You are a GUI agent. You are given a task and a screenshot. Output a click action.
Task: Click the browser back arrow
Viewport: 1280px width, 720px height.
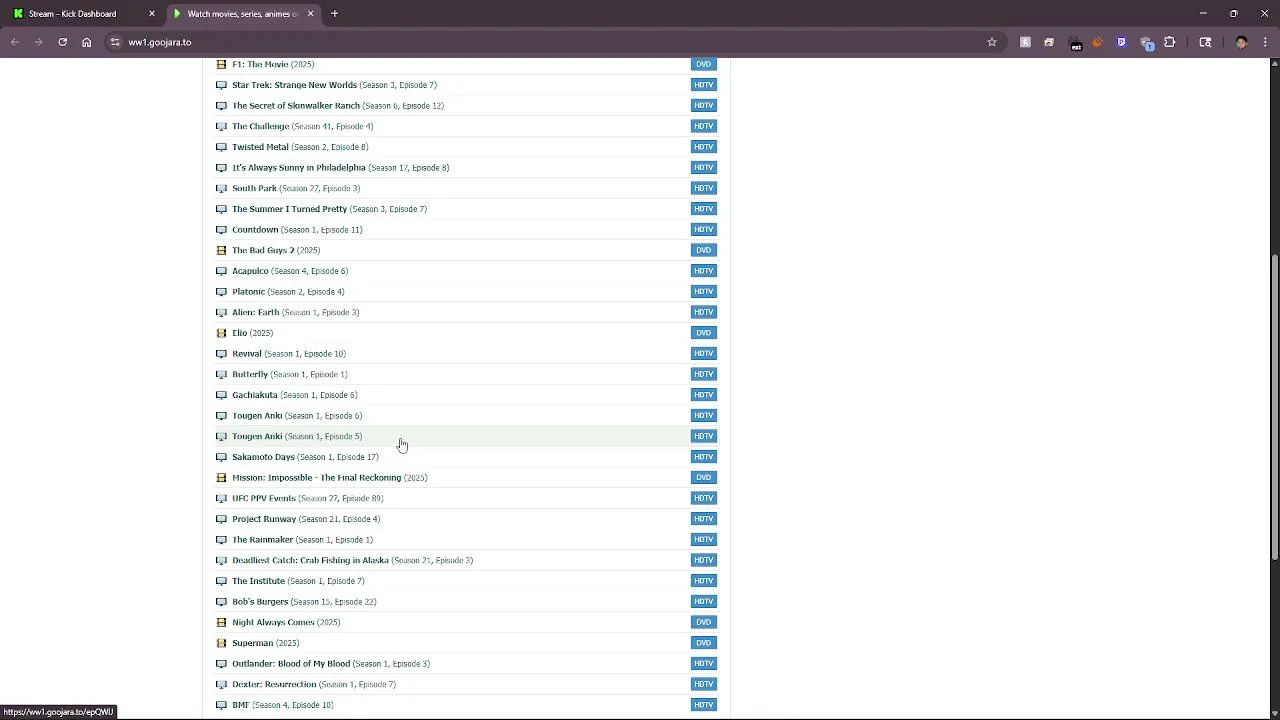pos(15,42)
